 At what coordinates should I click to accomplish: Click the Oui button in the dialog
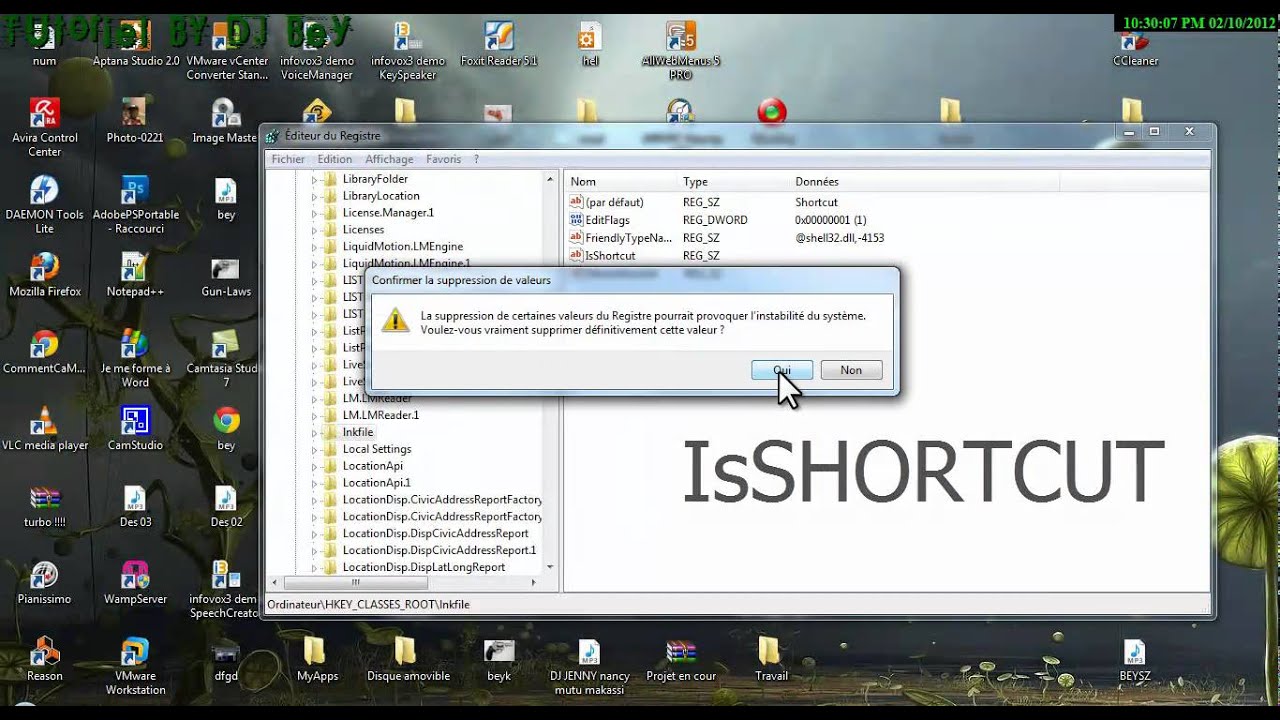tap(781, 370)
